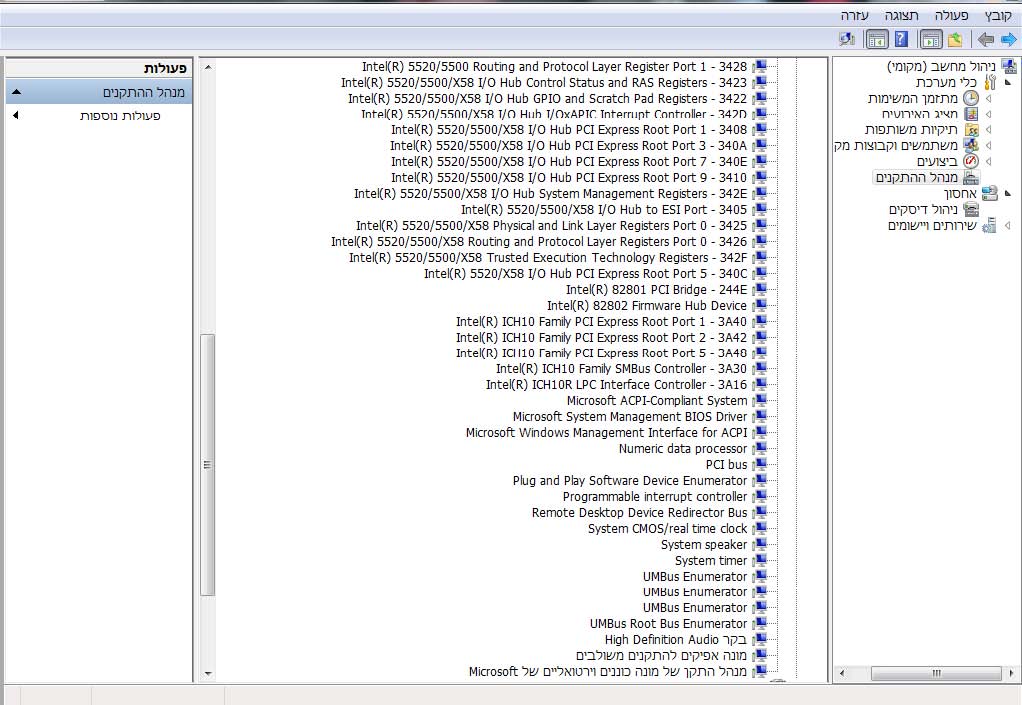Image resolution: width=1022 pixels, height=705 pixels.
Task: Collapse מנהל ההתקנים section in actions pane
Action: [x=17, y=92]
